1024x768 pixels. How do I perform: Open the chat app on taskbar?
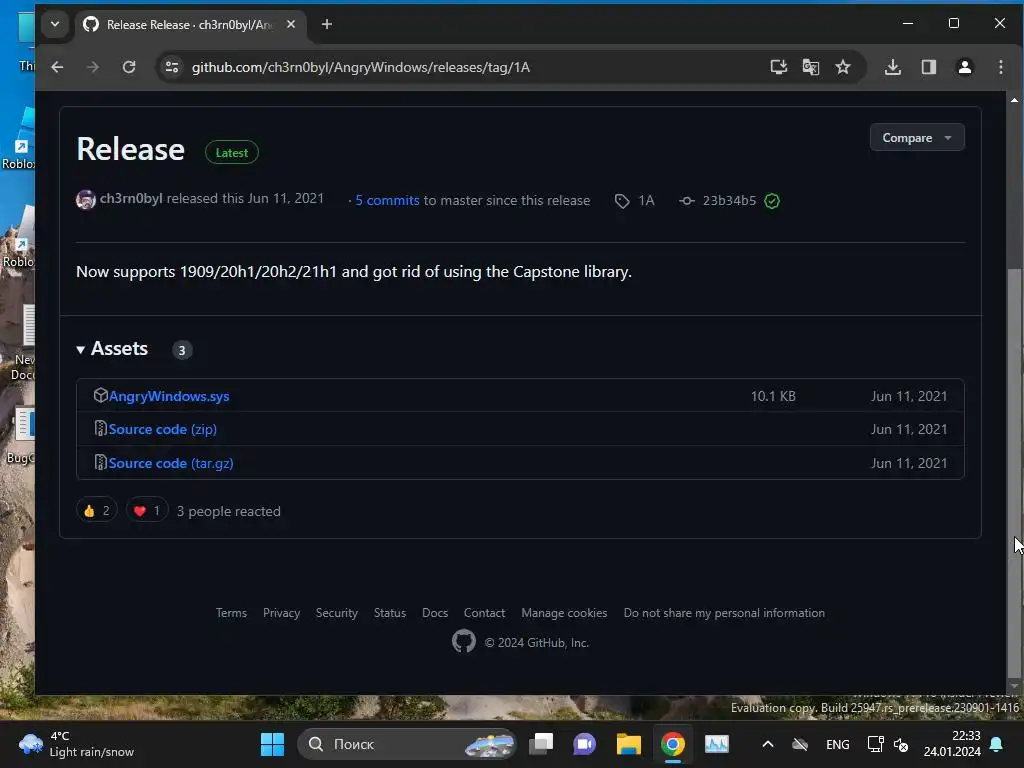584,744
